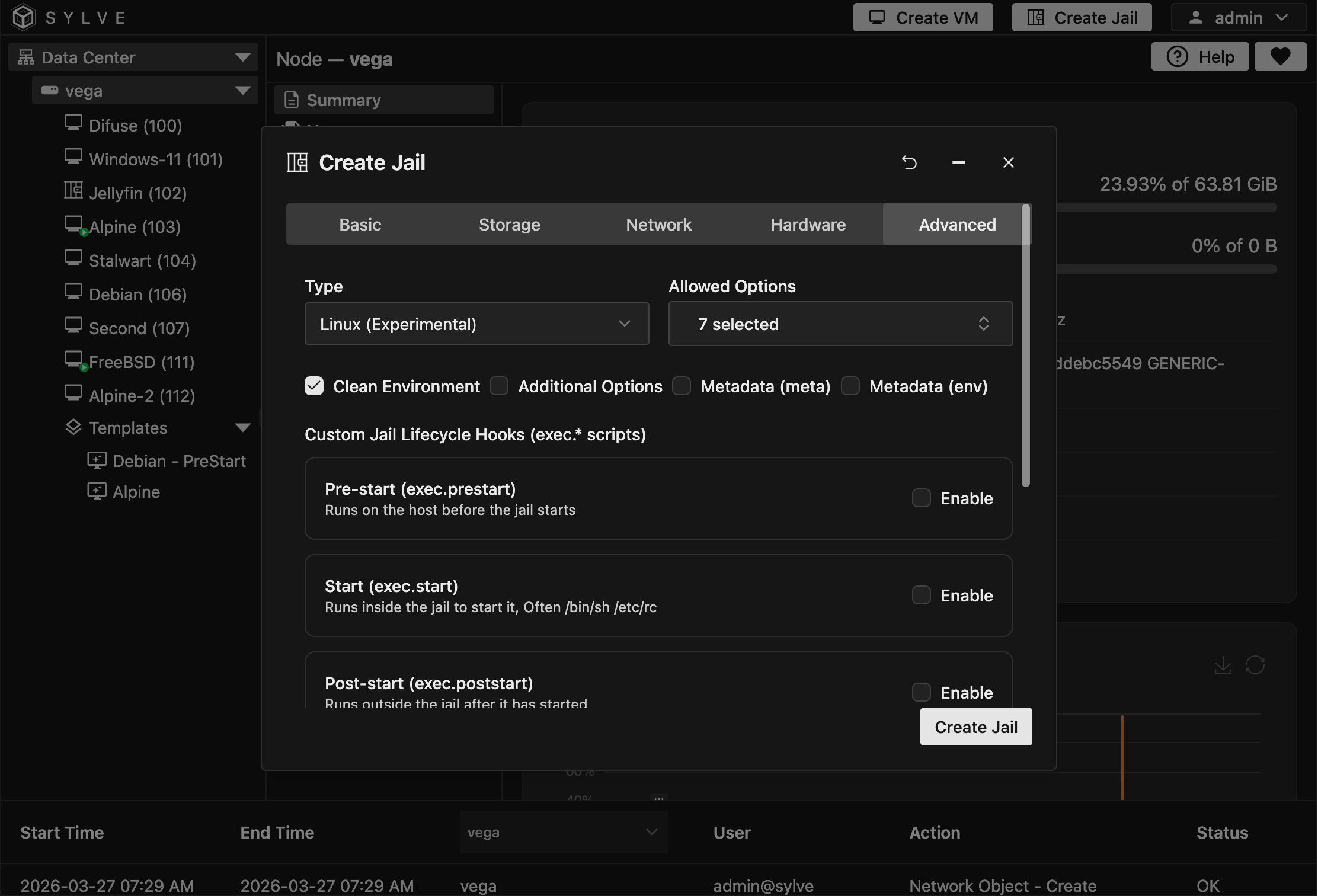Click the Summary document icon

tap(292, 100)
